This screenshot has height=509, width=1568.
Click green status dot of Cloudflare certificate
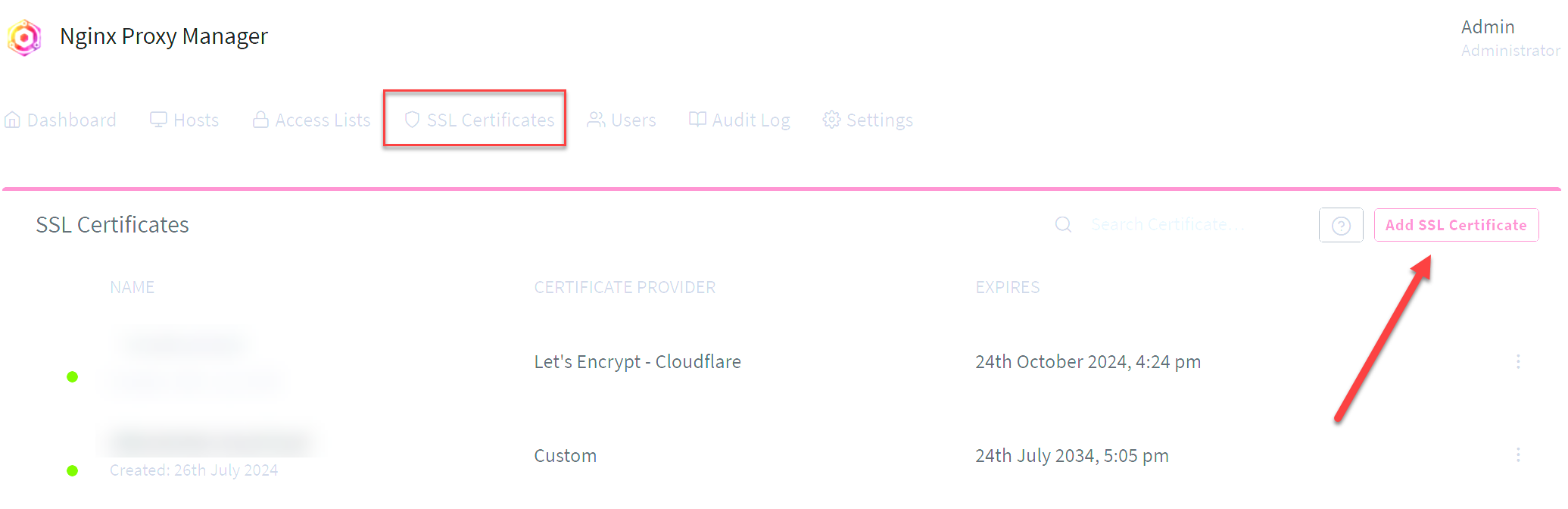click(73, 377)
